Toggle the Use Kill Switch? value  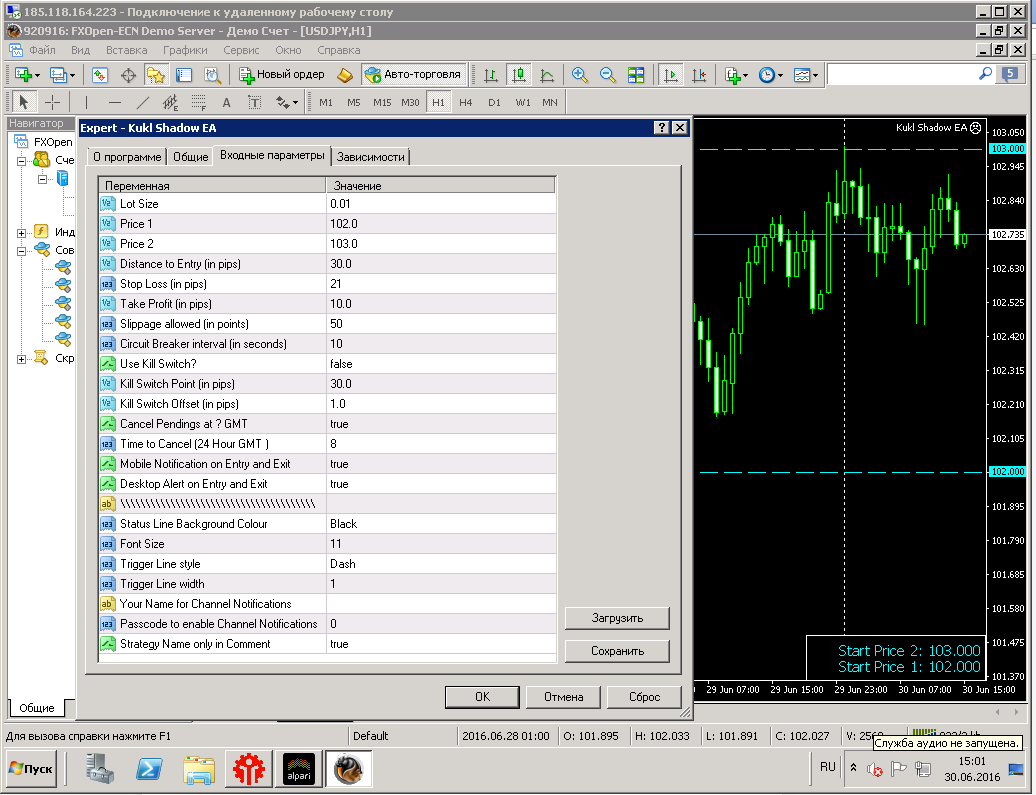441,364
